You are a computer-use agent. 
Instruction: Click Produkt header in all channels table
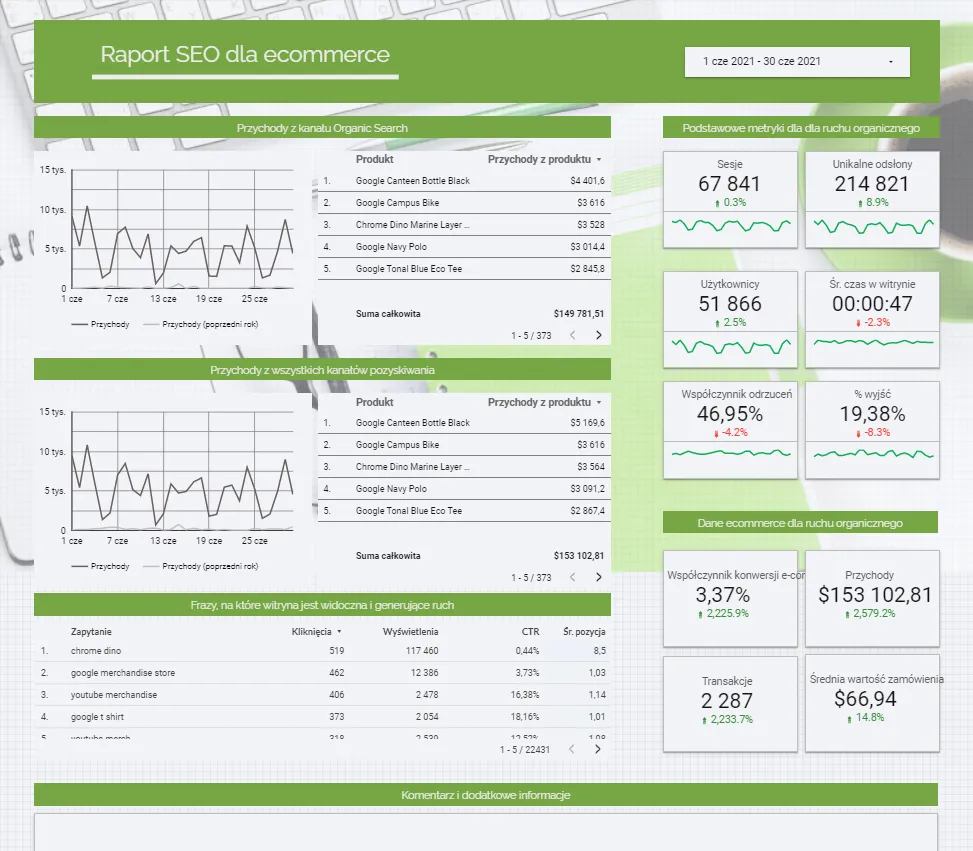pos(374,402)
